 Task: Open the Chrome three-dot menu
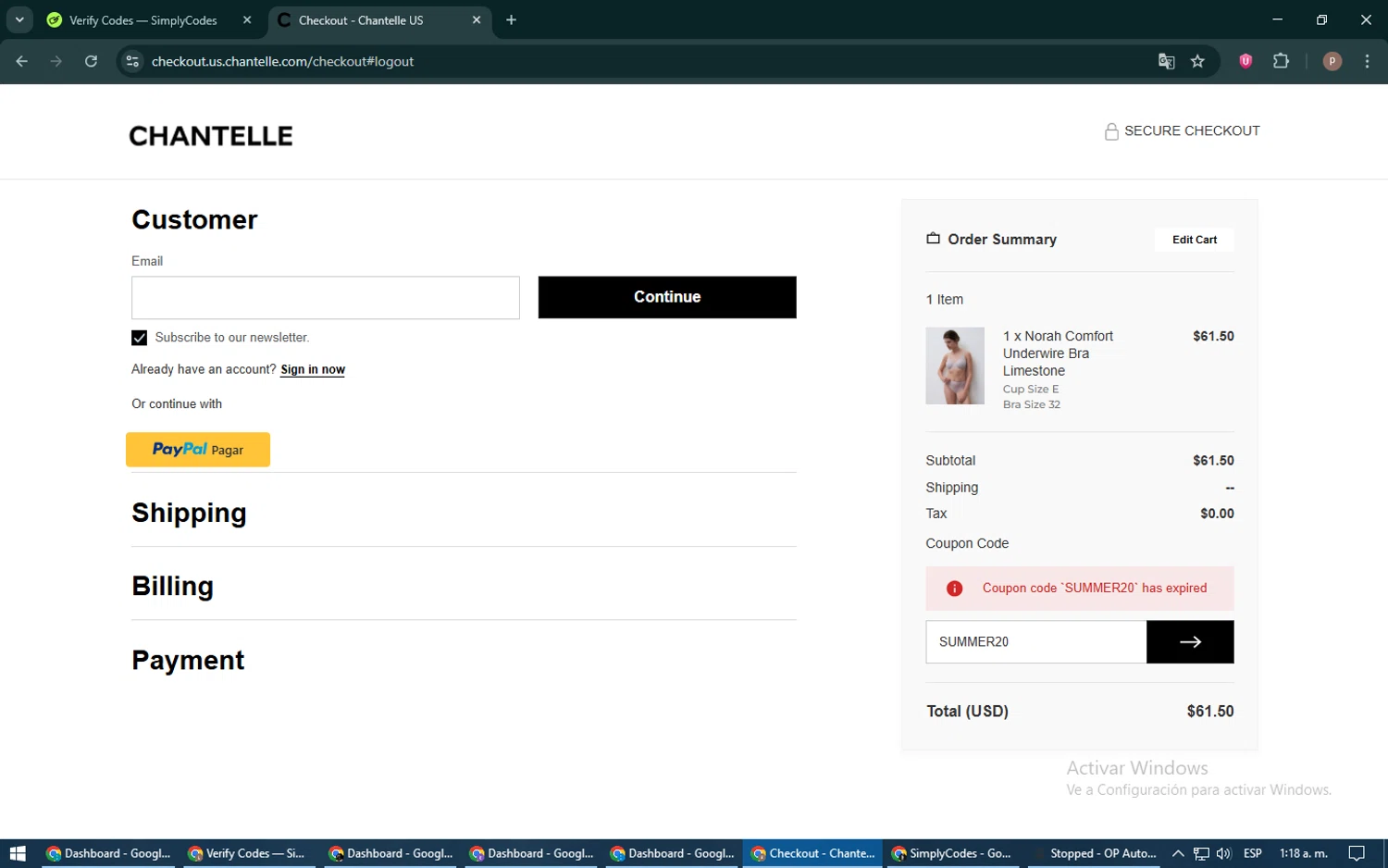click(x=1367, y=61)
